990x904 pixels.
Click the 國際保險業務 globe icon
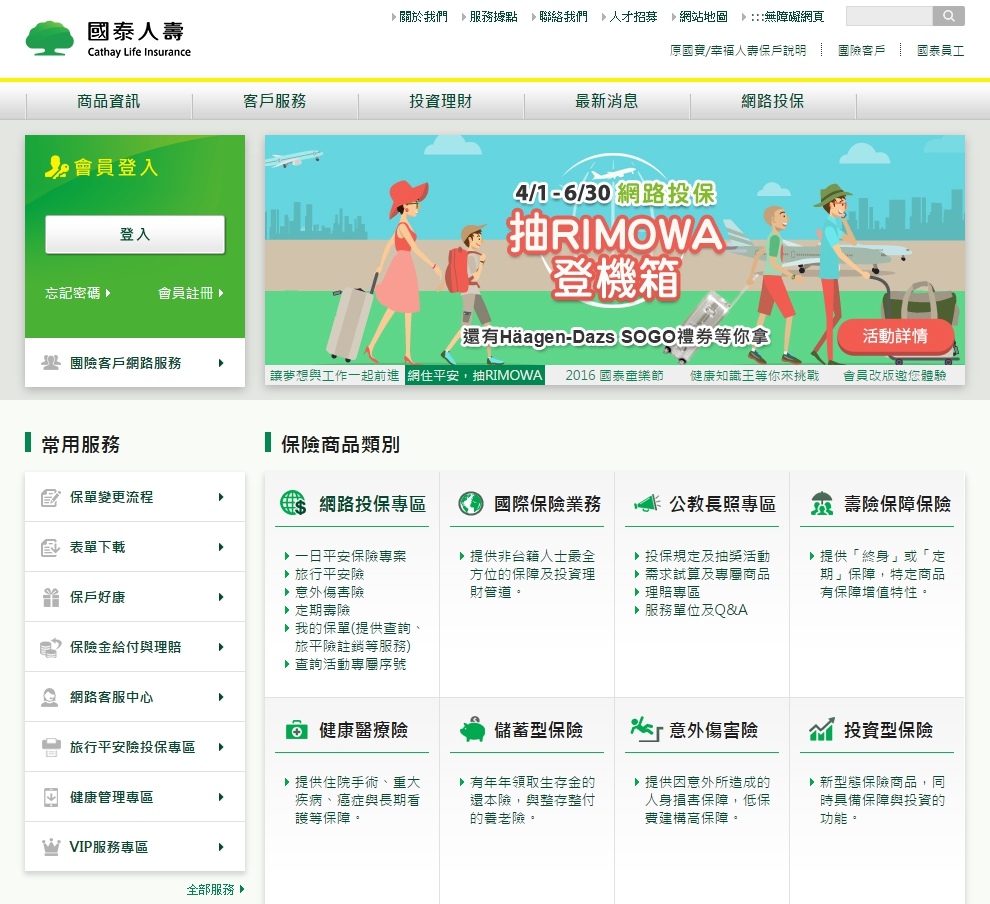point(470,503)
